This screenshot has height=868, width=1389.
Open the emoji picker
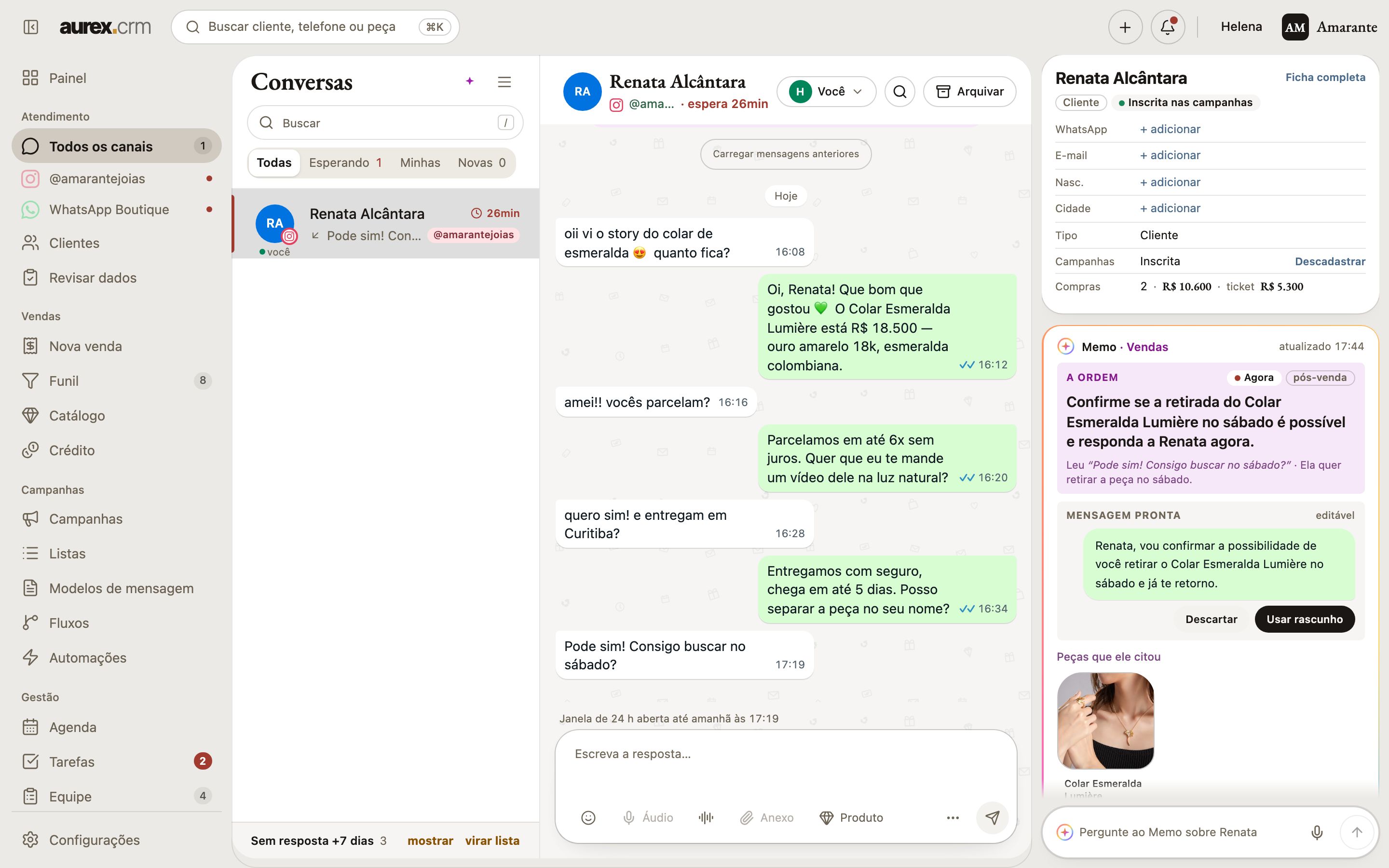tap(588, 817)
